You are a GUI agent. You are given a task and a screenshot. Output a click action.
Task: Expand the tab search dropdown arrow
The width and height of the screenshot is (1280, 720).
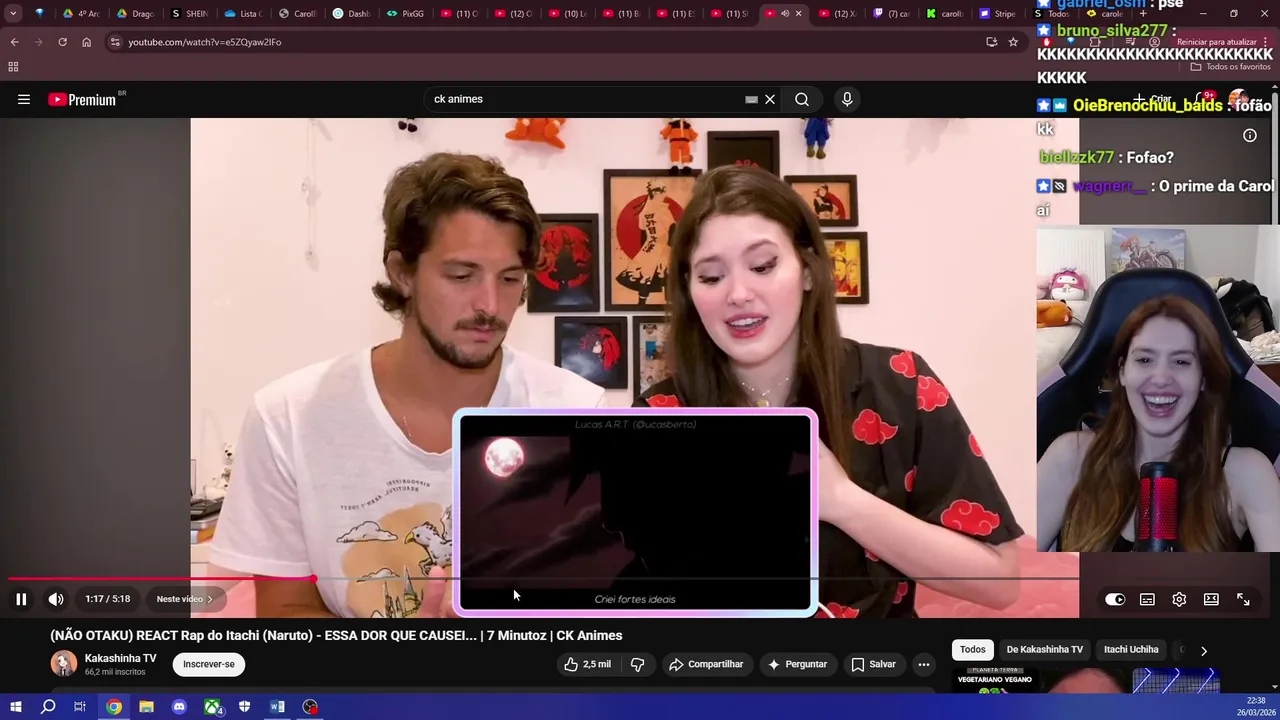tap(13, 14)
